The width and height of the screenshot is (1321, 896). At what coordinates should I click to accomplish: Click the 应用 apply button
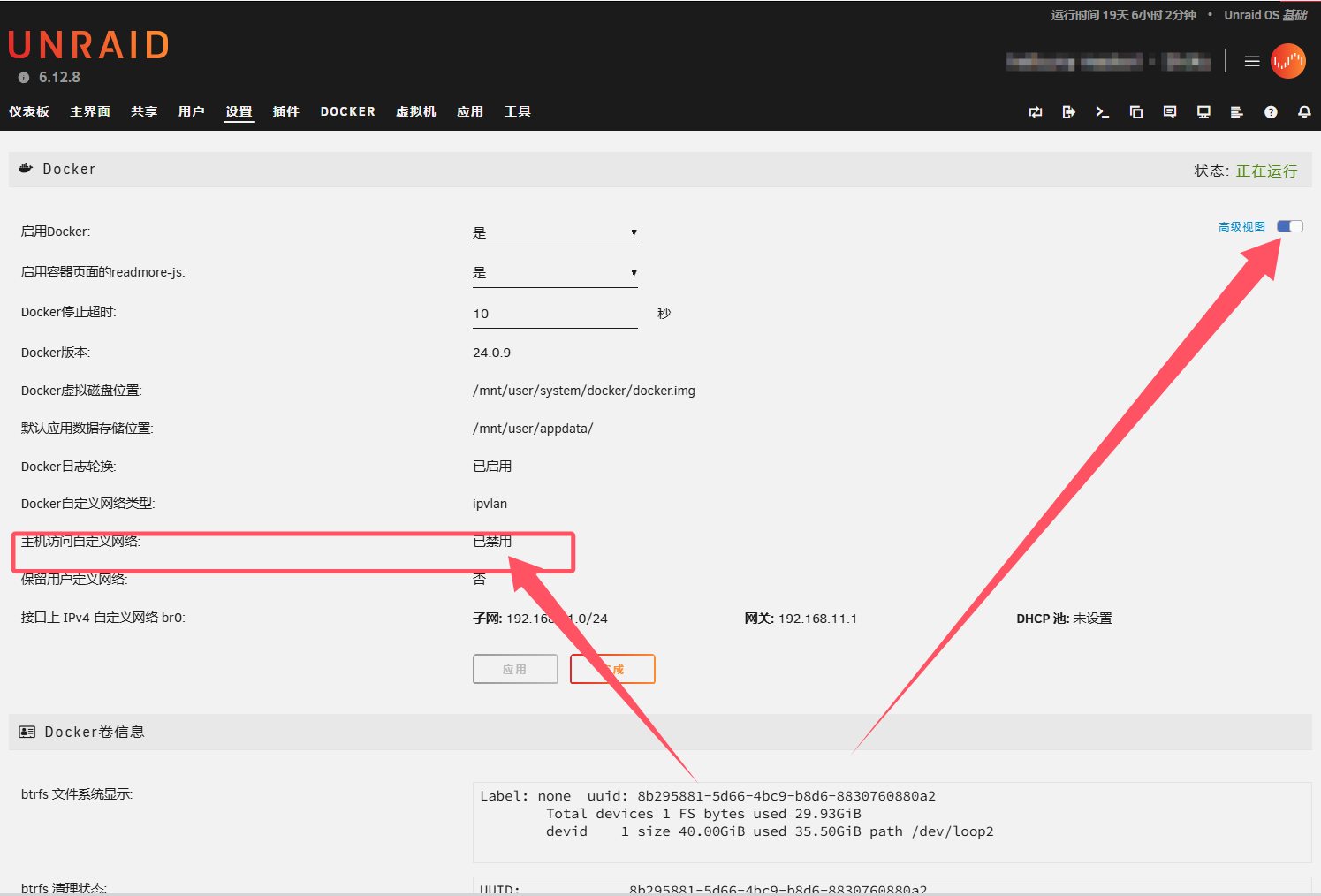click(x=515, y=669)
